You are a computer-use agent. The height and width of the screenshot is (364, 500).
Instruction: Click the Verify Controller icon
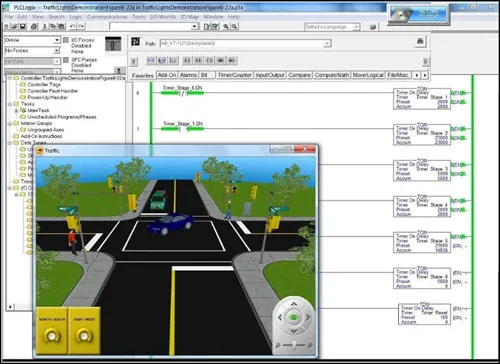click(215, 26)
